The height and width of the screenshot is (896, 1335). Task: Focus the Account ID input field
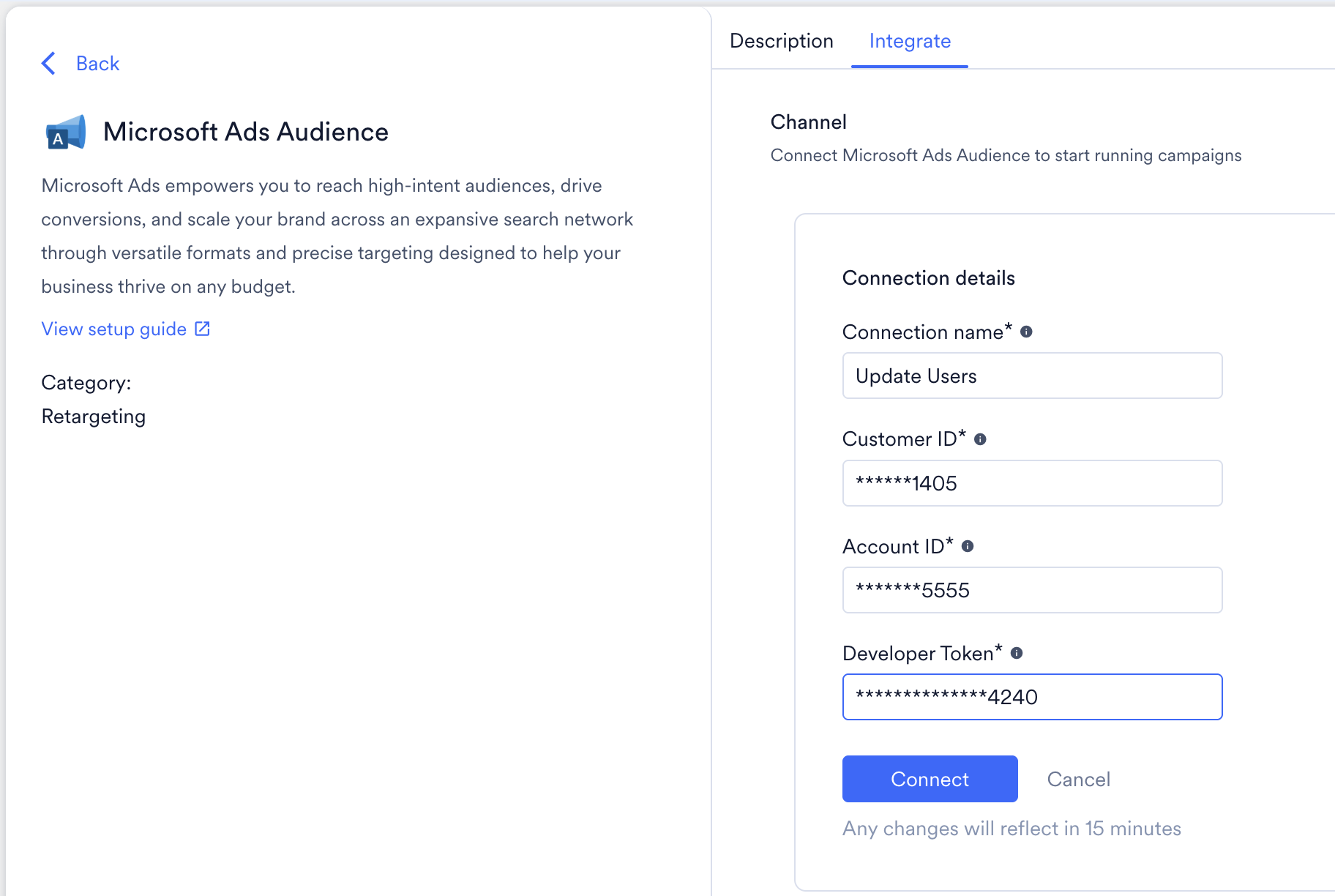click(1032, 590)
